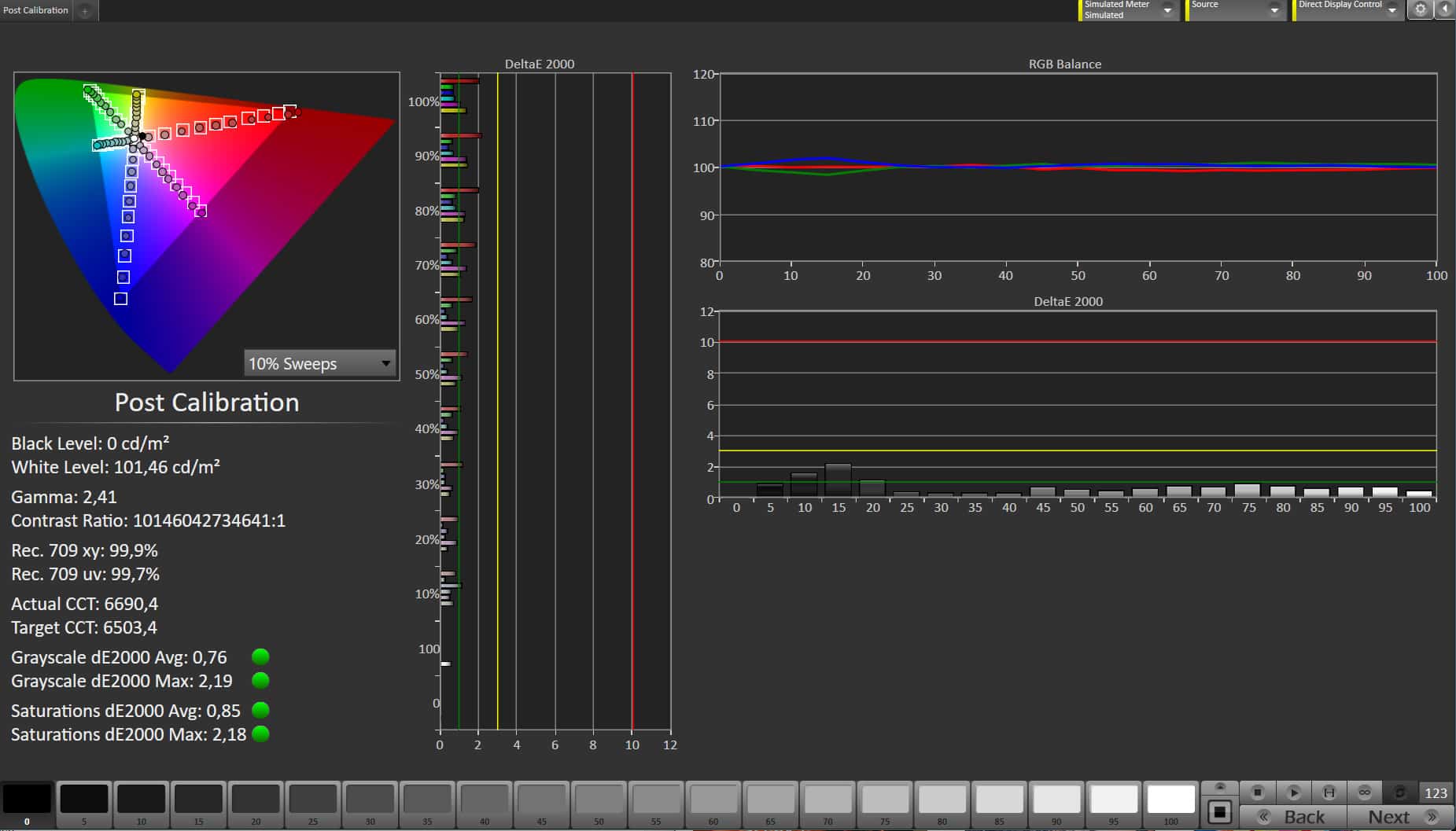This screenshot has width=1456, height=831.
Task: Start continuous reading with infinity icon
Action: (1364, 792)
